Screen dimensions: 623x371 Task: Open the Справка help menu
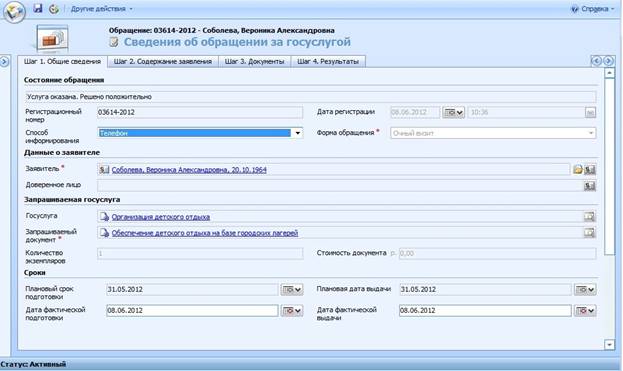pos(592,9)
